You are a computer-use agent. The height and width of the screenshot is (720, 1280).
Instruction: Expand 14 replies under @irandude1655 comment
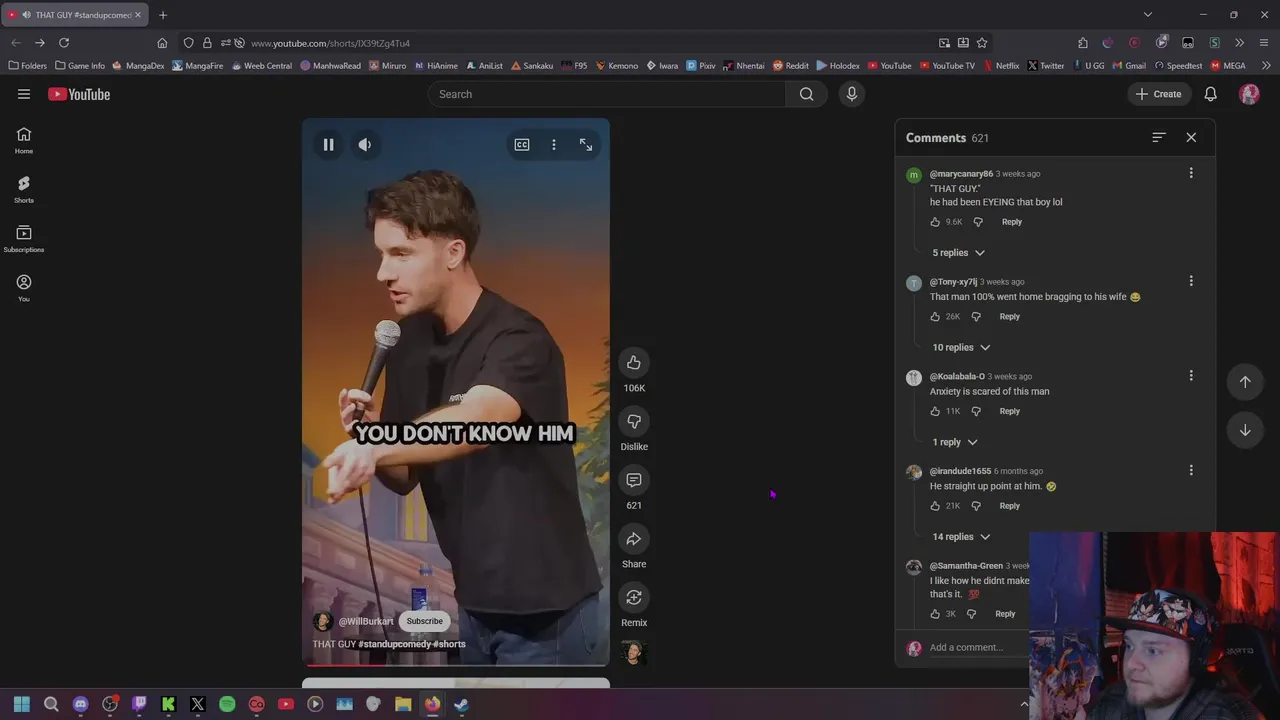point(961,537)
